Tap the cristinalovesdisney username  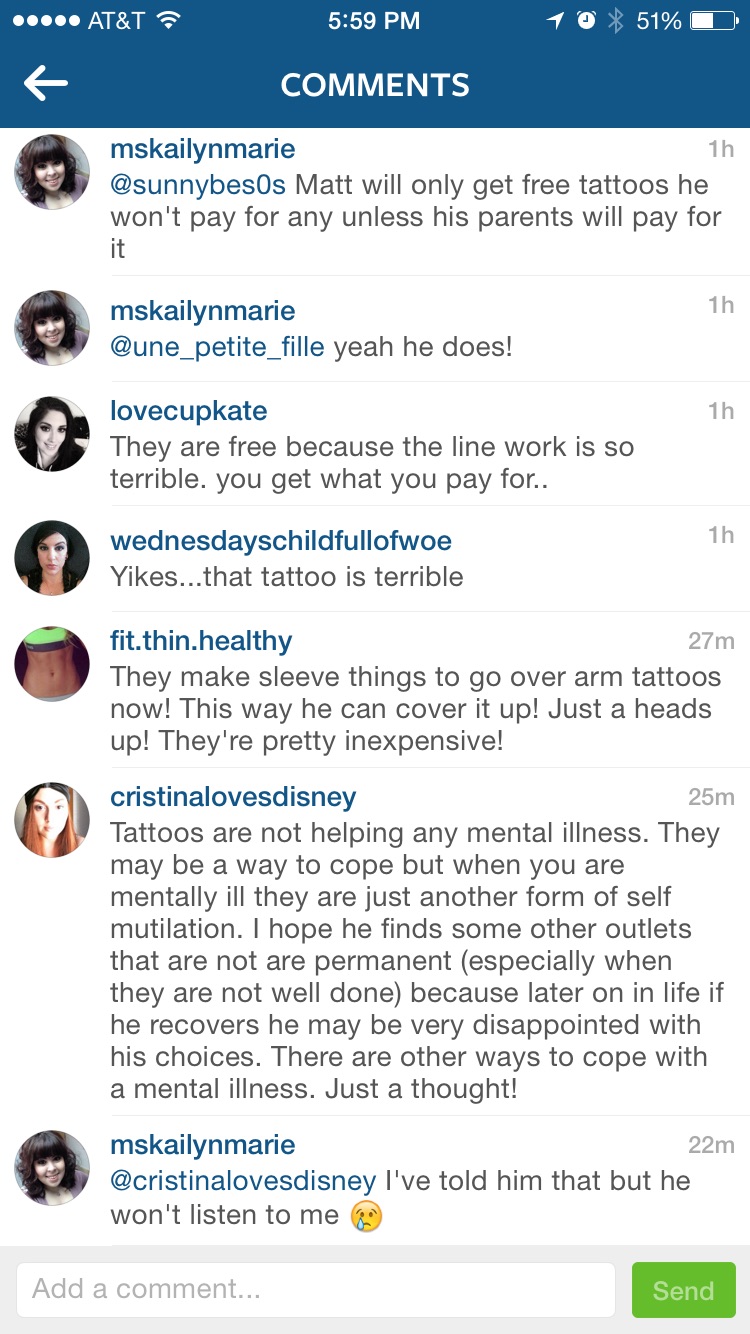point(233,797)
